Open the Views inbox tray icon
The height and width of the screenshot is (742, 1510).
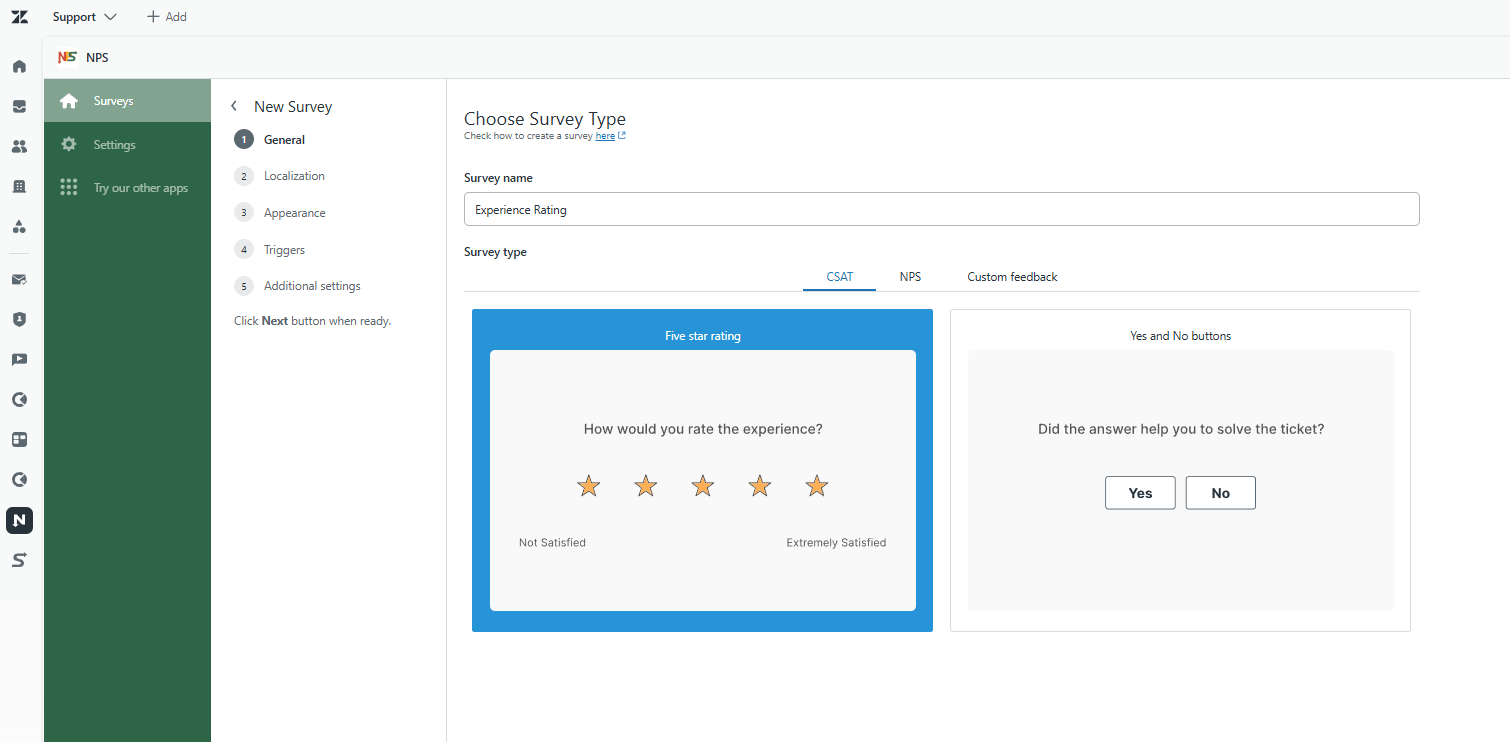pyautogui.click(x=19, y=106)
